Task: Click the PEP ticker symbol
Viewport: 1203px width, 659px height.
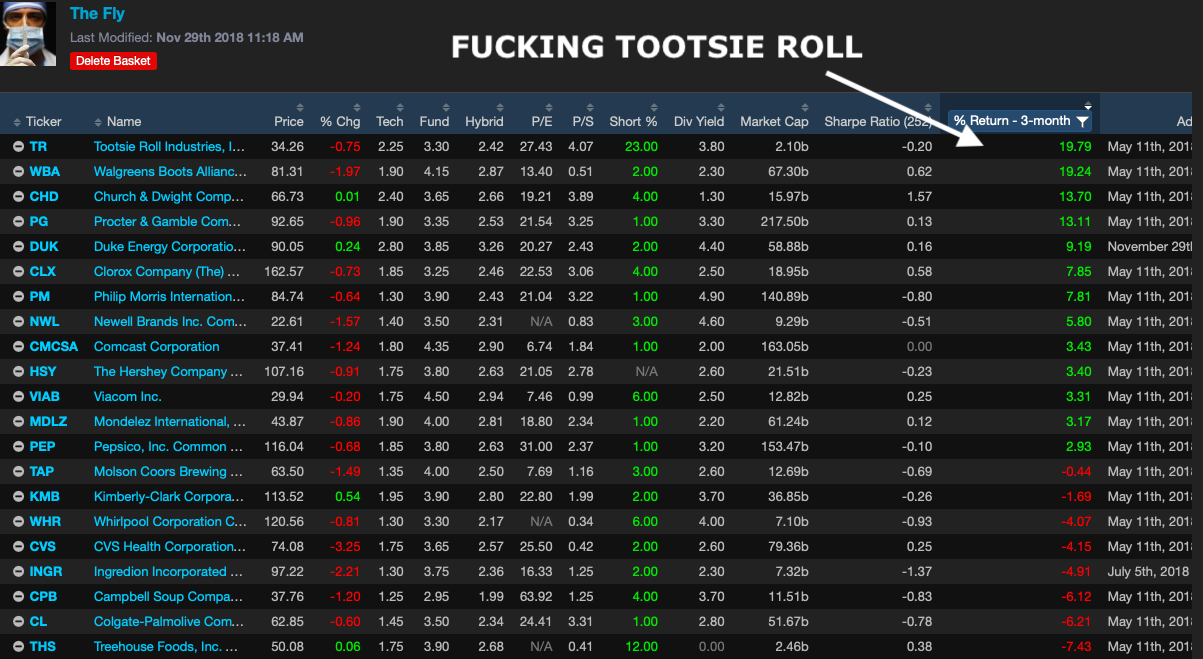Action: [42, 446]
